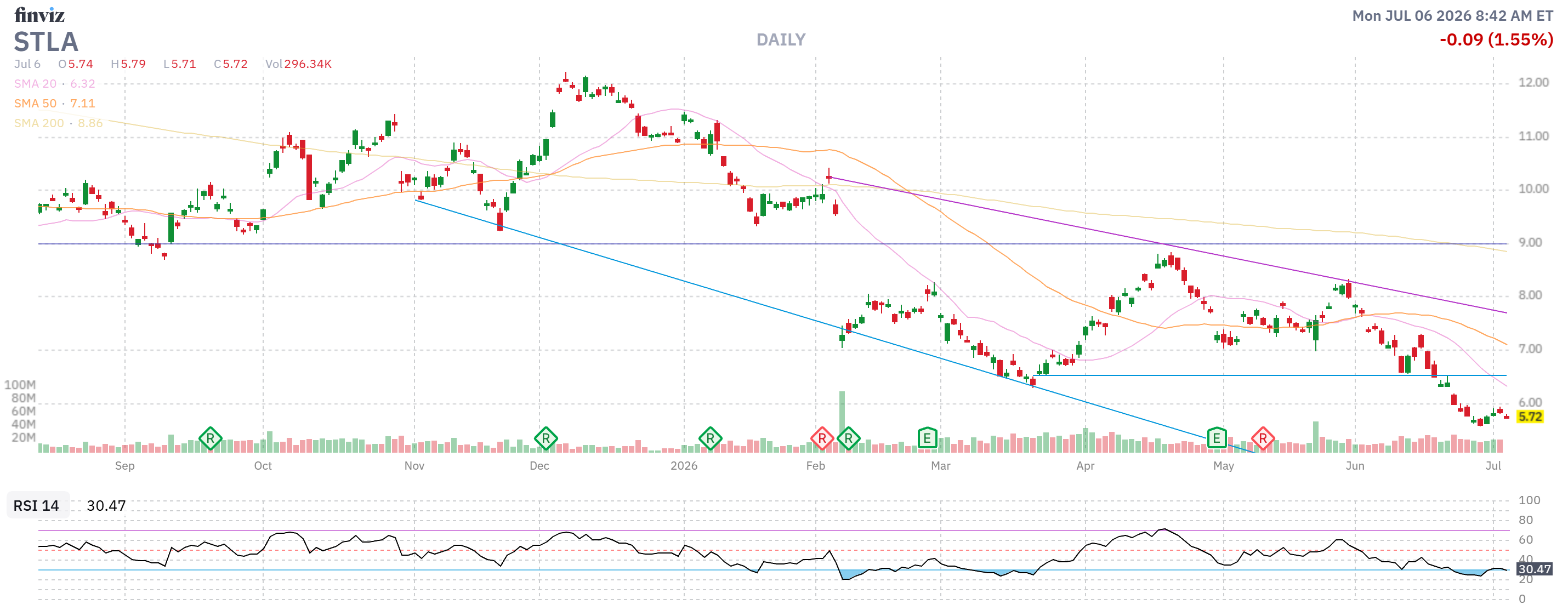Click the green E earnings marker near March

pos(927,438)
